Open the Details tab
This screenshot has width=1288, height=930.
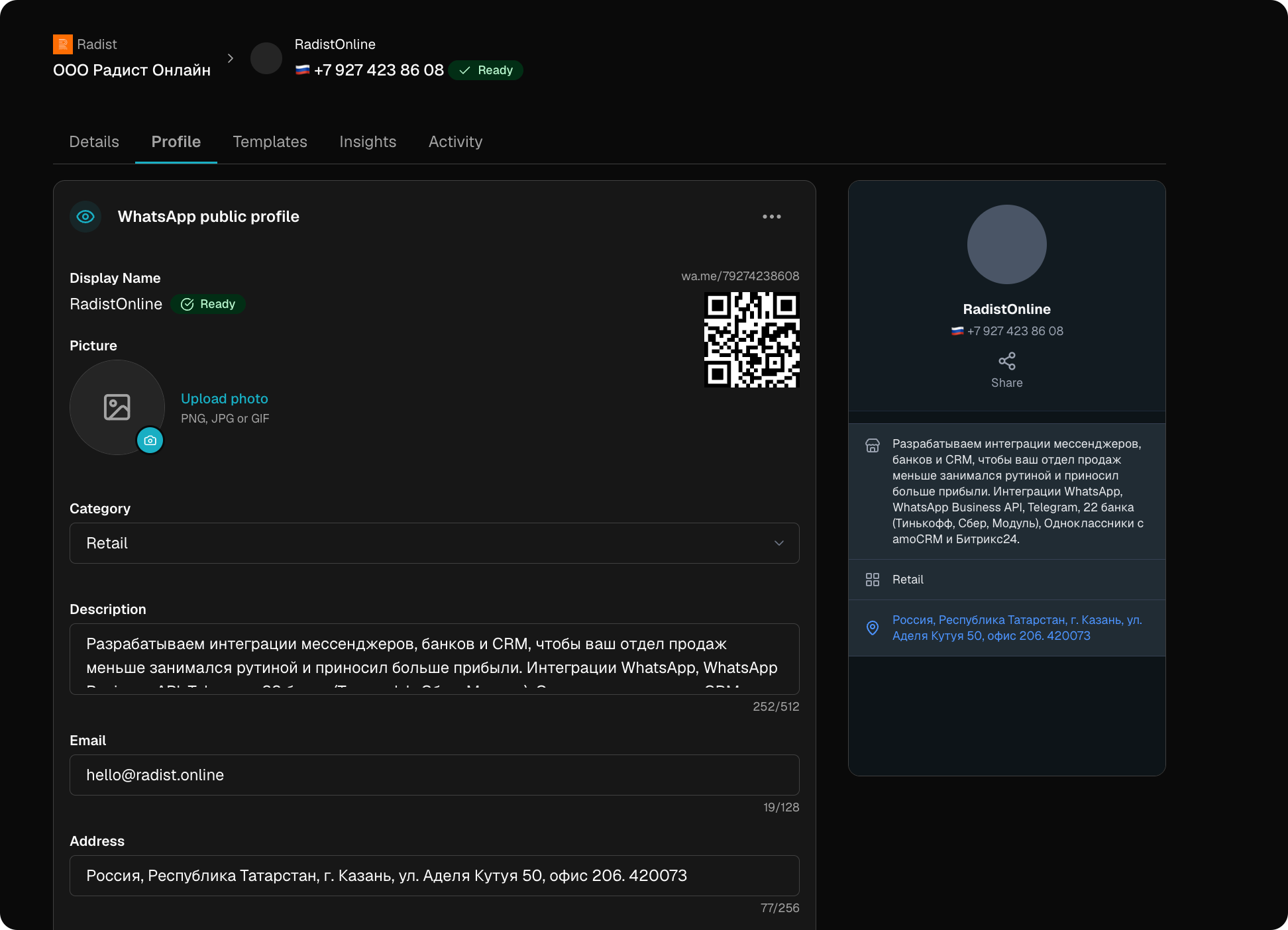(94, 142)
